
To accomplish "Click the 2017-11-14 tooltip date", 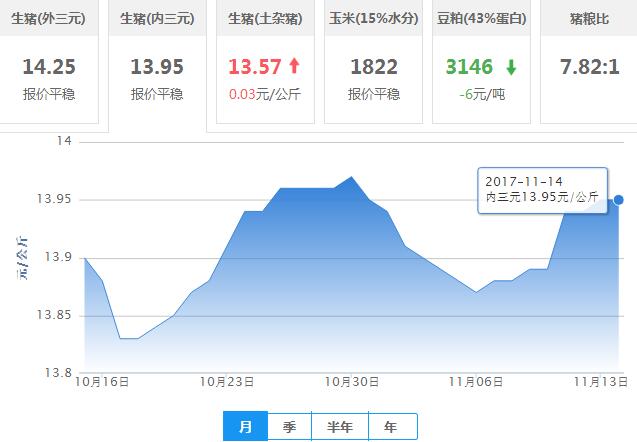I will pyautogui.click(x=524, y=182).
